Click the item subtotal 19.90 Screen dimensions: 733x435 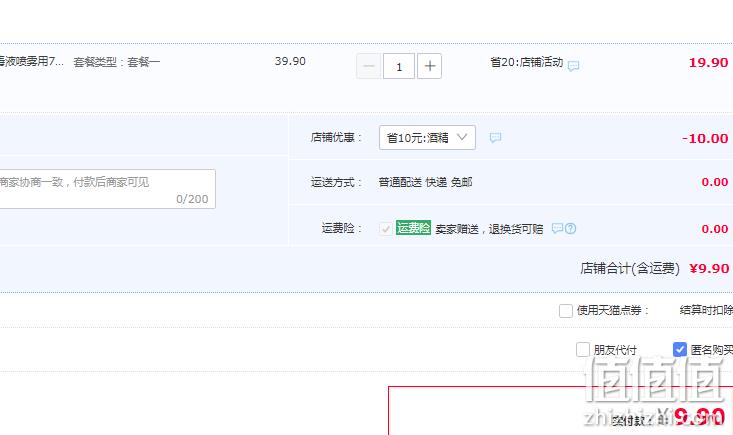pos(708,63)
